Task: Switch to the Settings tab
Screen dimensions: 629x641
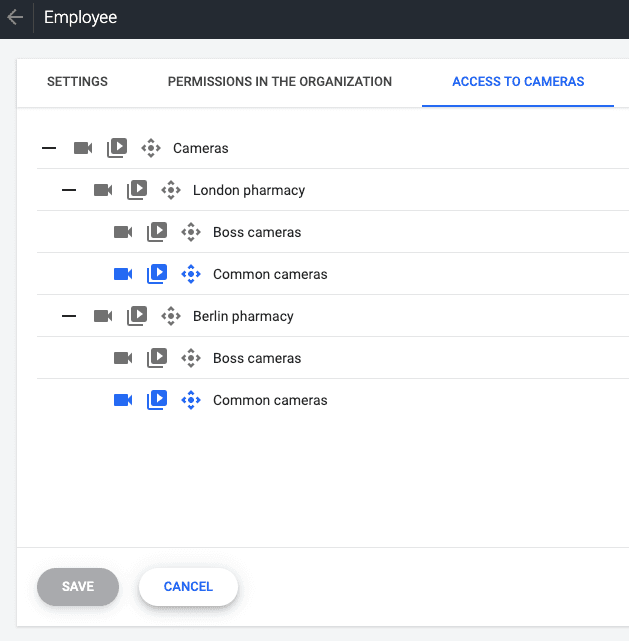Action: click(77, 82)
